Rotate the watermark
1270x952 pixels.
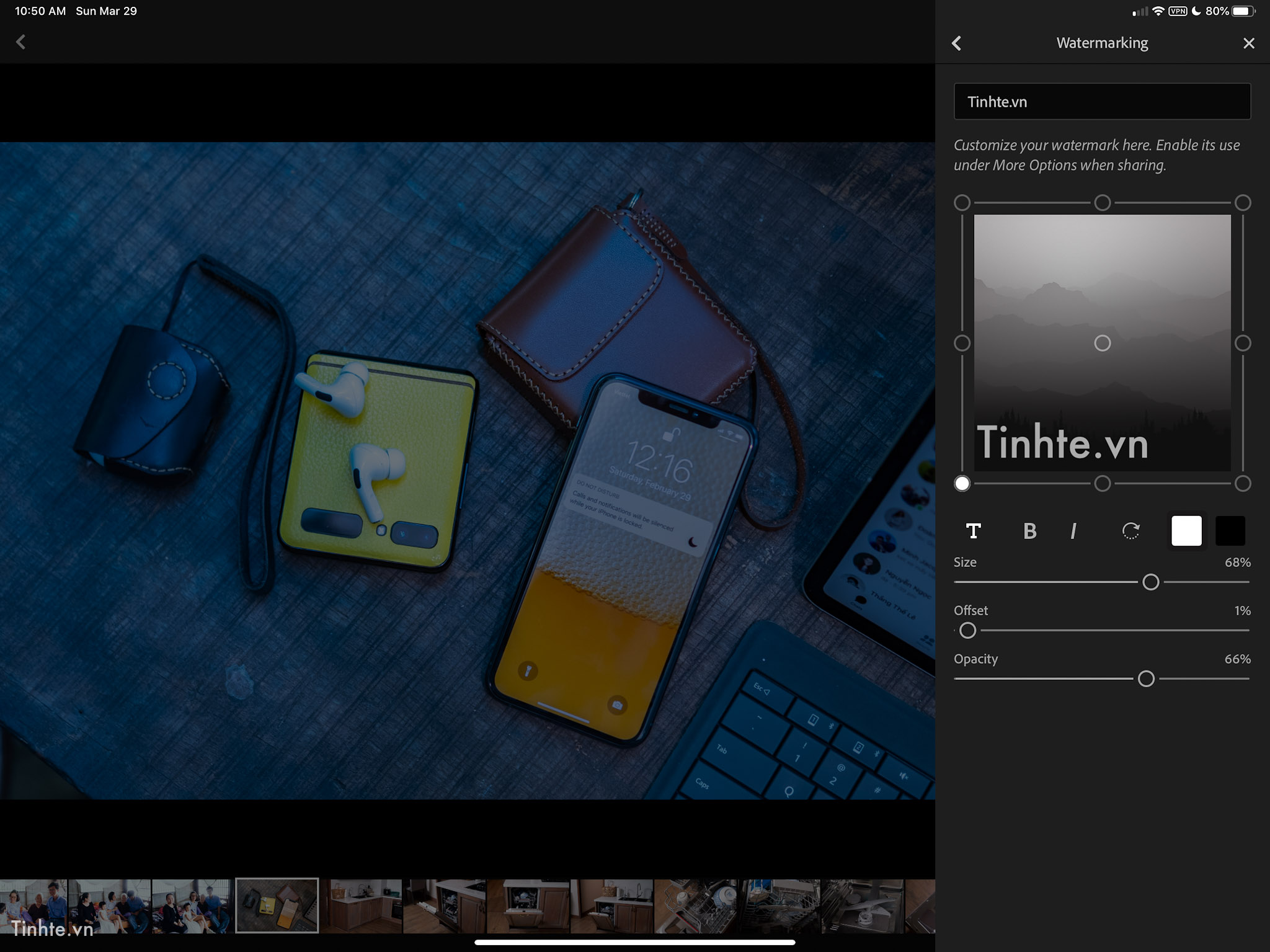point(1130,531)
